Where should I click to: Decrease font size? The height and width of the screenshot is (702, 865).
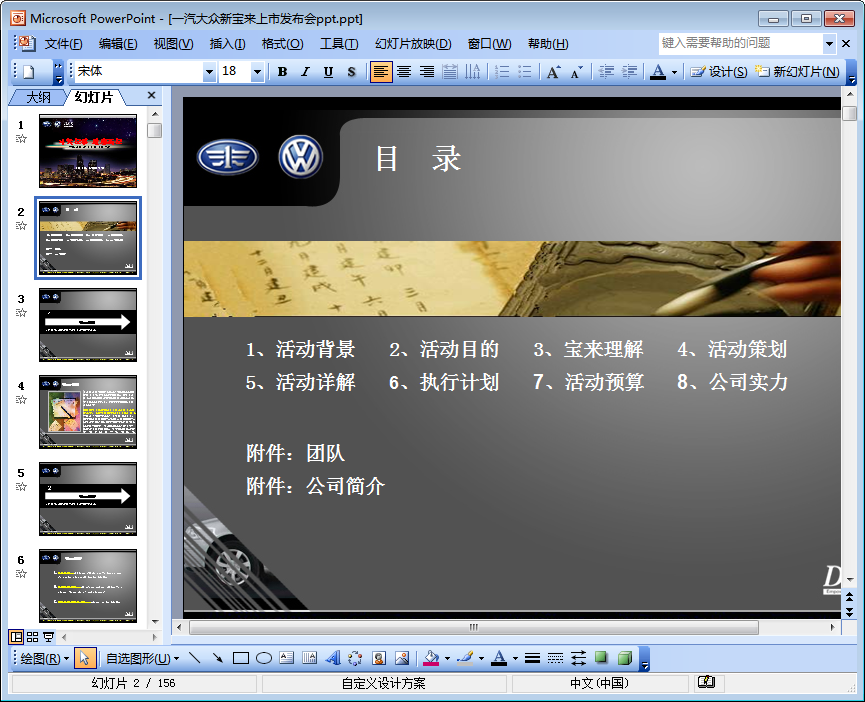coord(576,72)
